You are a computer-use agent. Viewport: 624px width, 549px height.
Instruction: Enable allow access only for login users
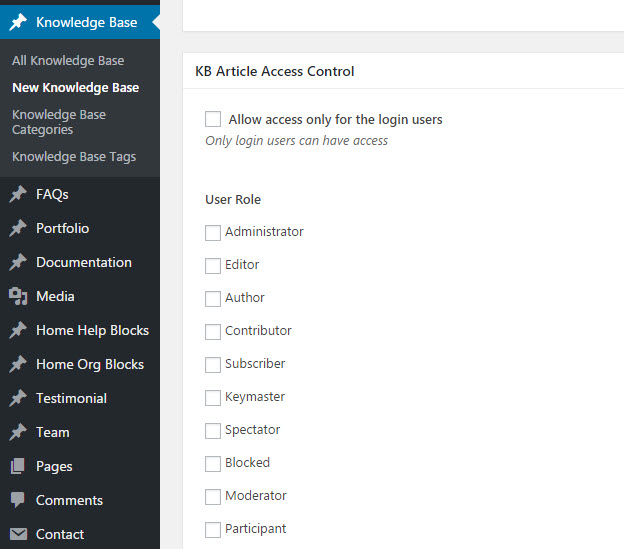pos(213,120)
